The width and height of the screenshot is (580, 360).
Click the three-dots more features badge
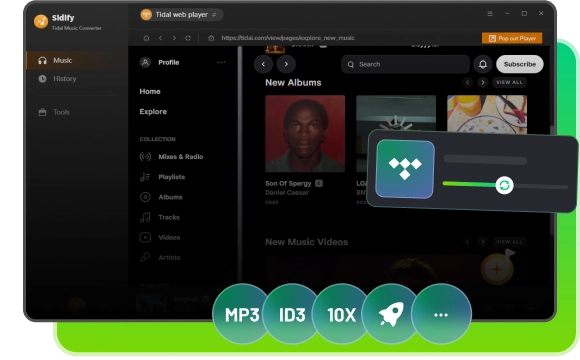[441, 314]
